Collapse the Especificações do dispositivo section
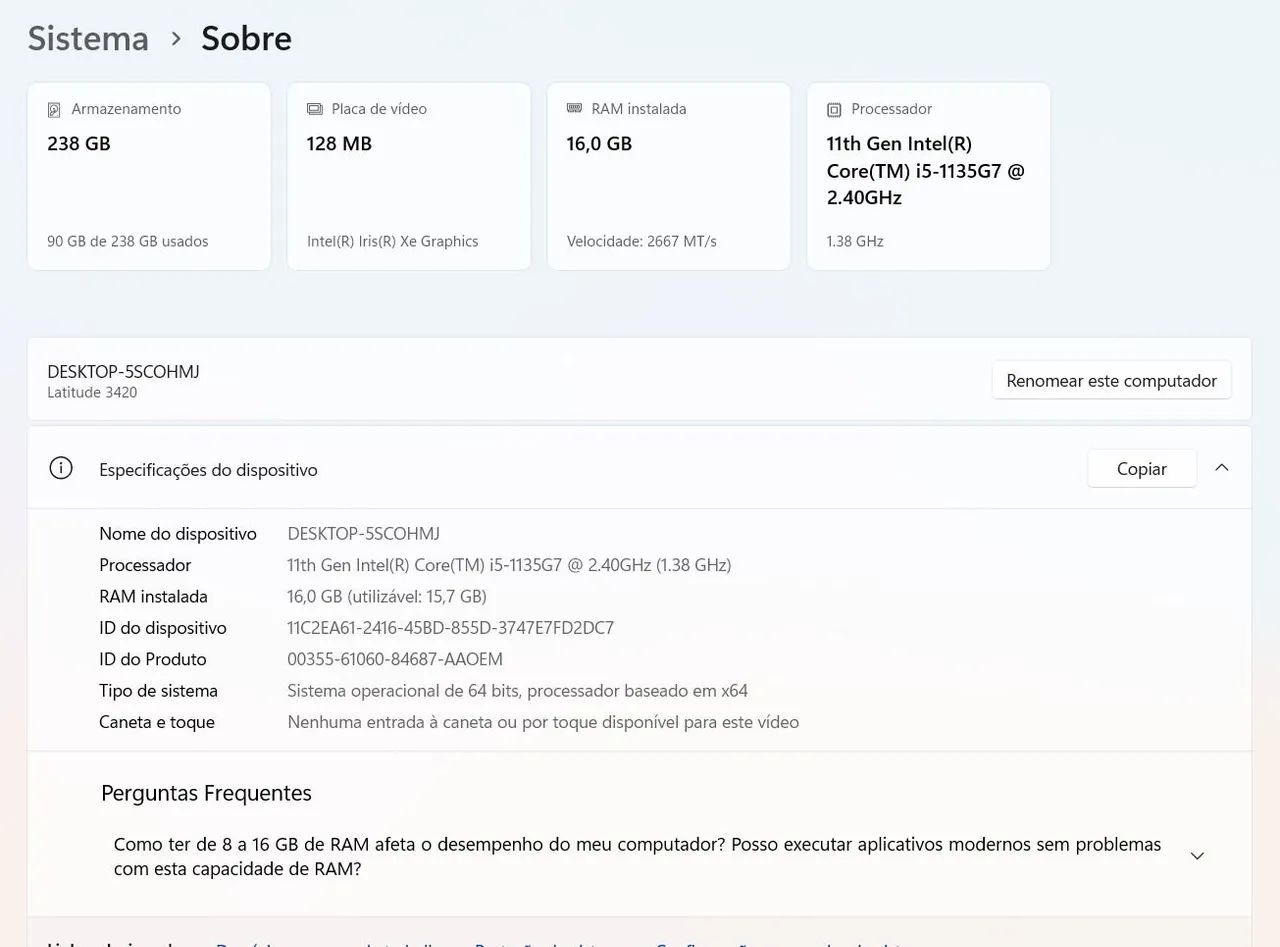 (x=1221, y=468)
